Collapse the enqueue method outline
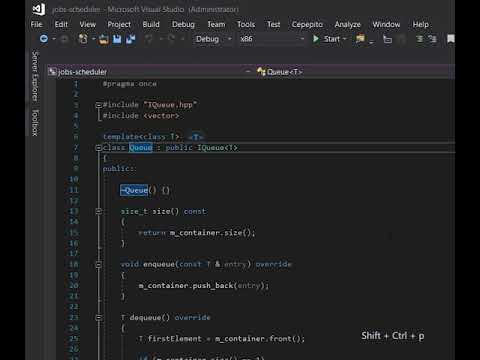Image resolution: width=480 pixels, height=360 pixels. [98, 264]
